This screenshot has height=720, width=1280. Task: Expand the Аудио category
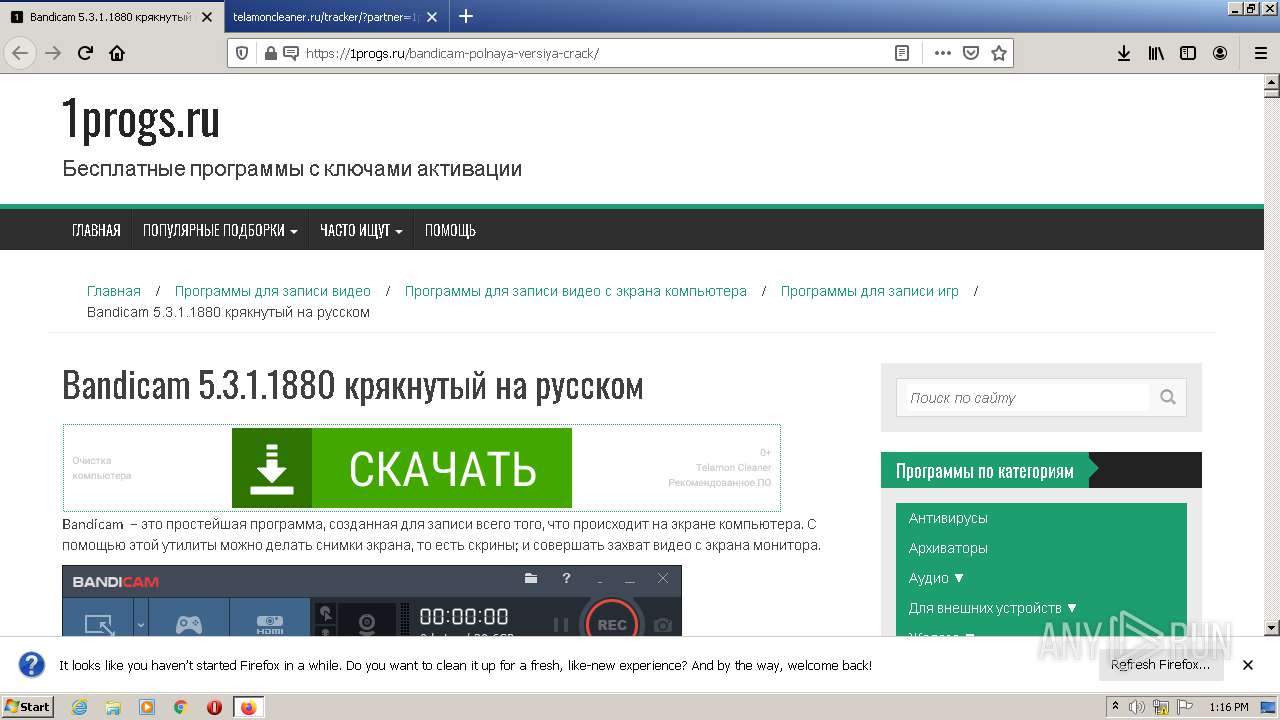(936, 578)
